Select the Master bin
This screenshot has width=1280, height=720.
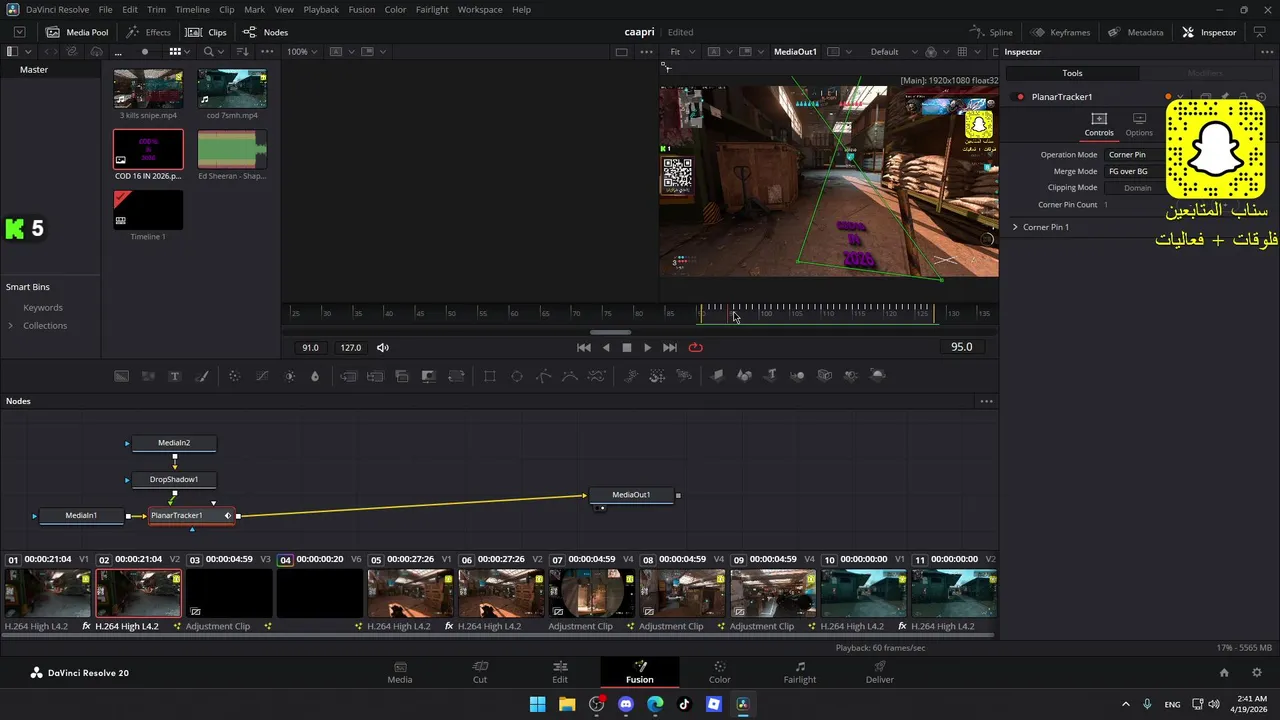34,70
